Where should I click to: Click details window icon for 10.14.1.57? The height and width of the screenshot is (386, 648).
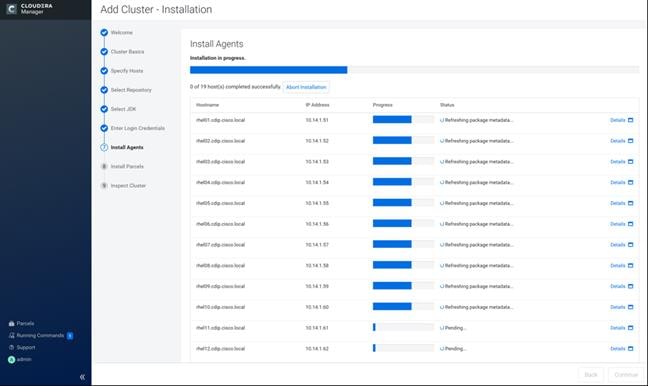[630, 245]
